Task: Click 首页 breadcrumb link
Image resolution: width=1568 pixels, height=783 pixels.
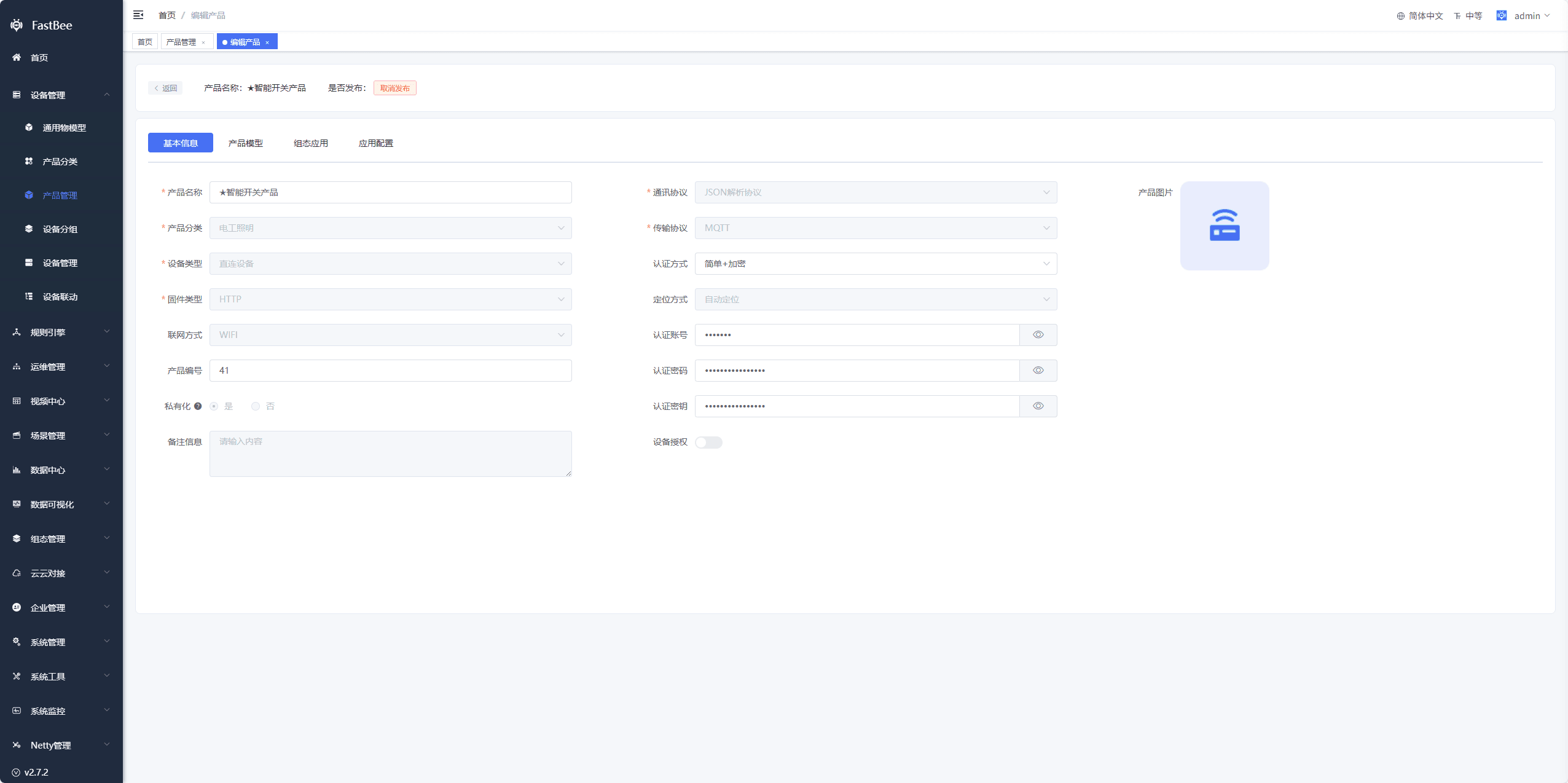Action: pos(167,15)
